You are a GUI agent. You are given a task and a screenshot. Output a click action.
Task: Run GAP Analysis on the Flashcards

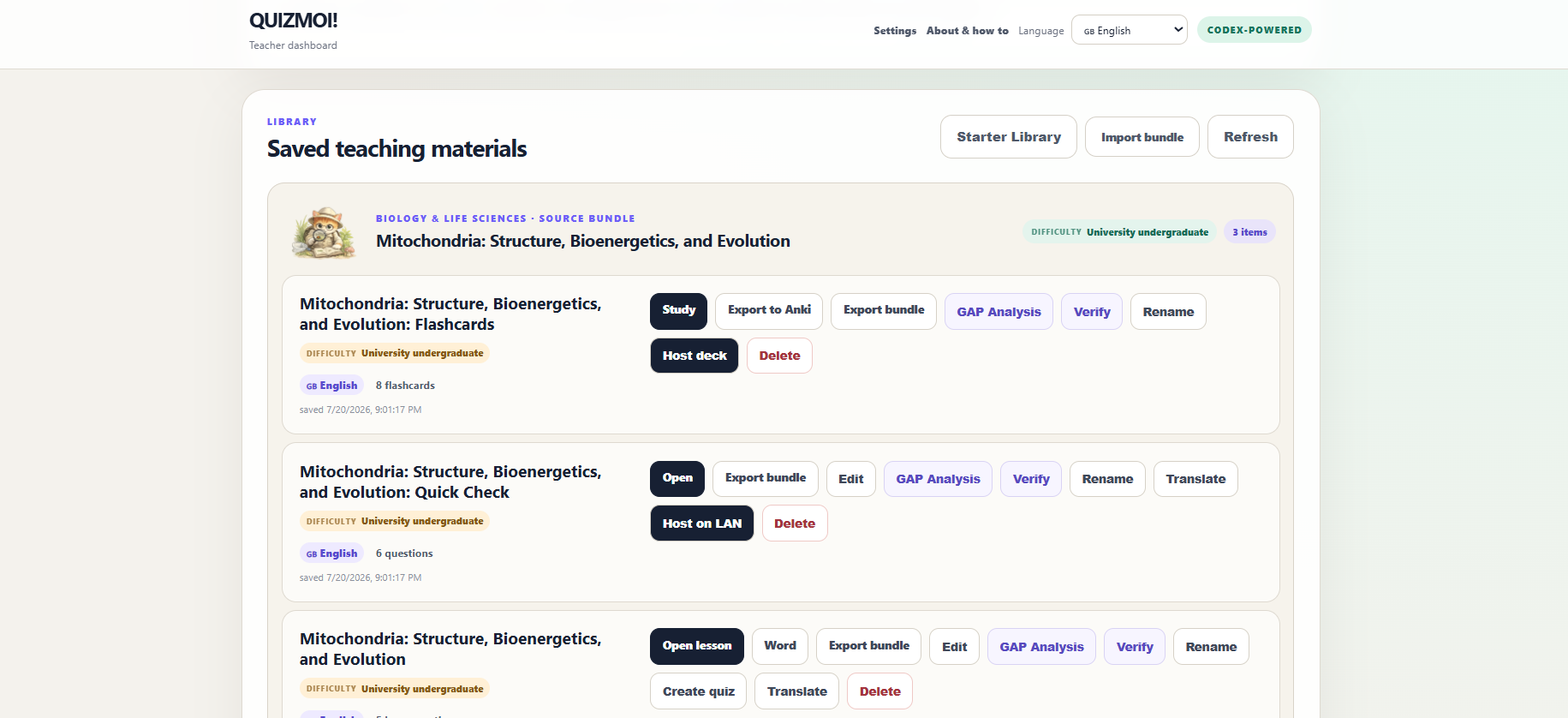[999, 312]
